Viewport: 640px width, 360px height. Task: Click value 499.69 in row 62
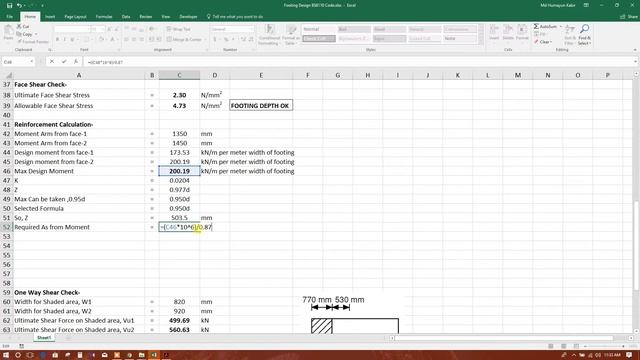(x=179, y=321)
